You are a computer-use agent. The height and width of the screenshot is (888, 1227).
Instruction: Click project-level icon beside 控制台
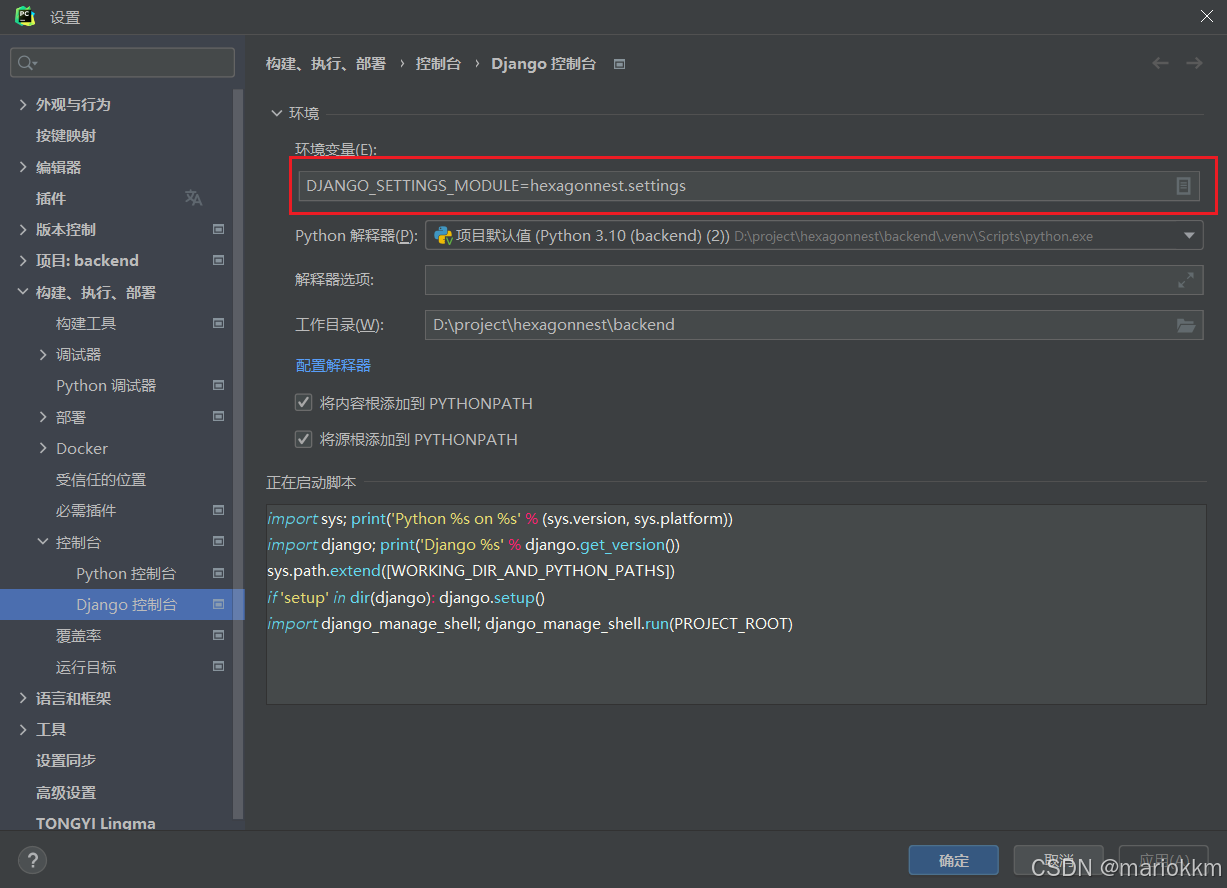[x=219, y=542]
